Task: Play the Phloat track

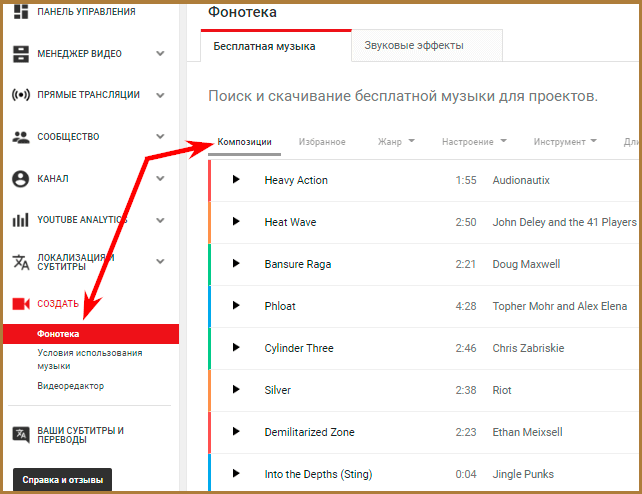Action: (x=236, y=305)
